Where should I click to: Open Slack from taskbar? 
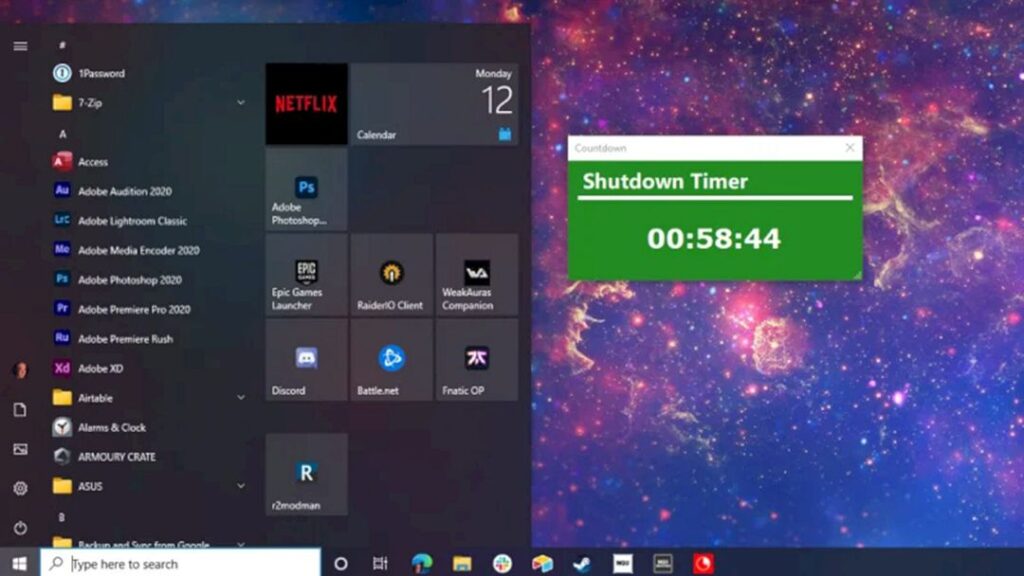(502, 564)
